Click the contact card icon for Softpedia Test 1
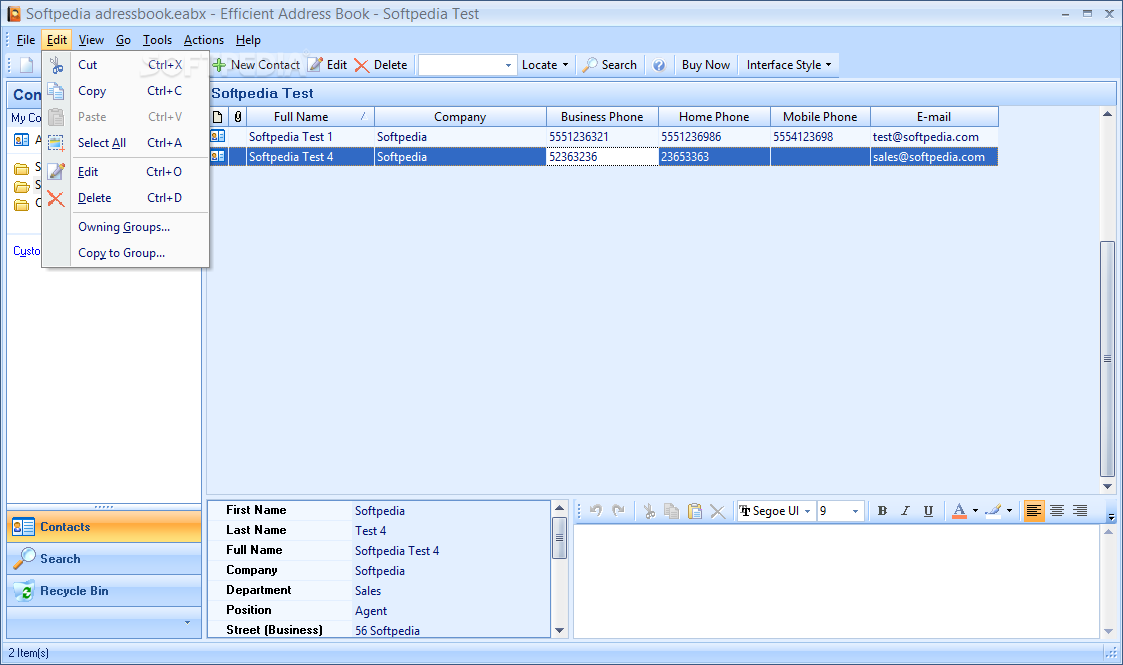Screen dimensions: 1123x665 coord(218,137)
